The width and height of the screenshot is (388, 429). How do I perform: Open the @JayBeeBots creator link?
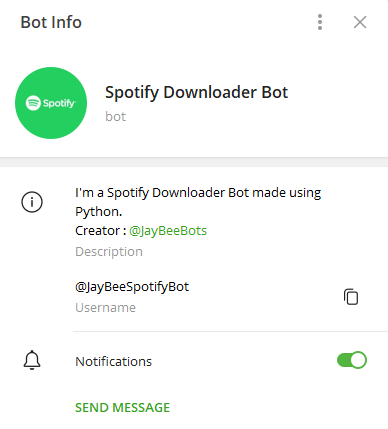coord(168,231)
